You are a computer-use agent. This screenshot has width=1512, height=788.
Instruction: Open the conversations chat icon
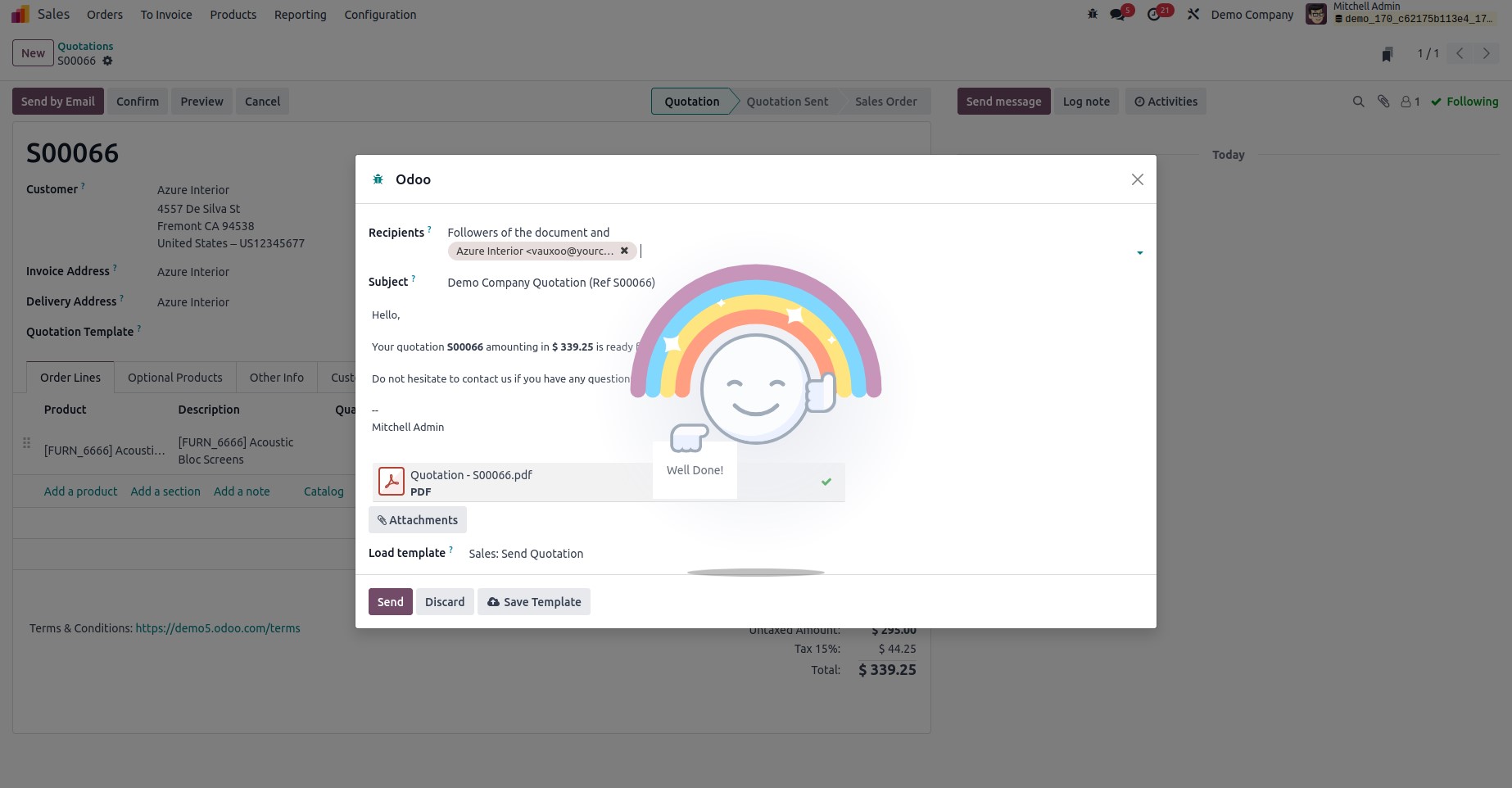point(1117,14)
